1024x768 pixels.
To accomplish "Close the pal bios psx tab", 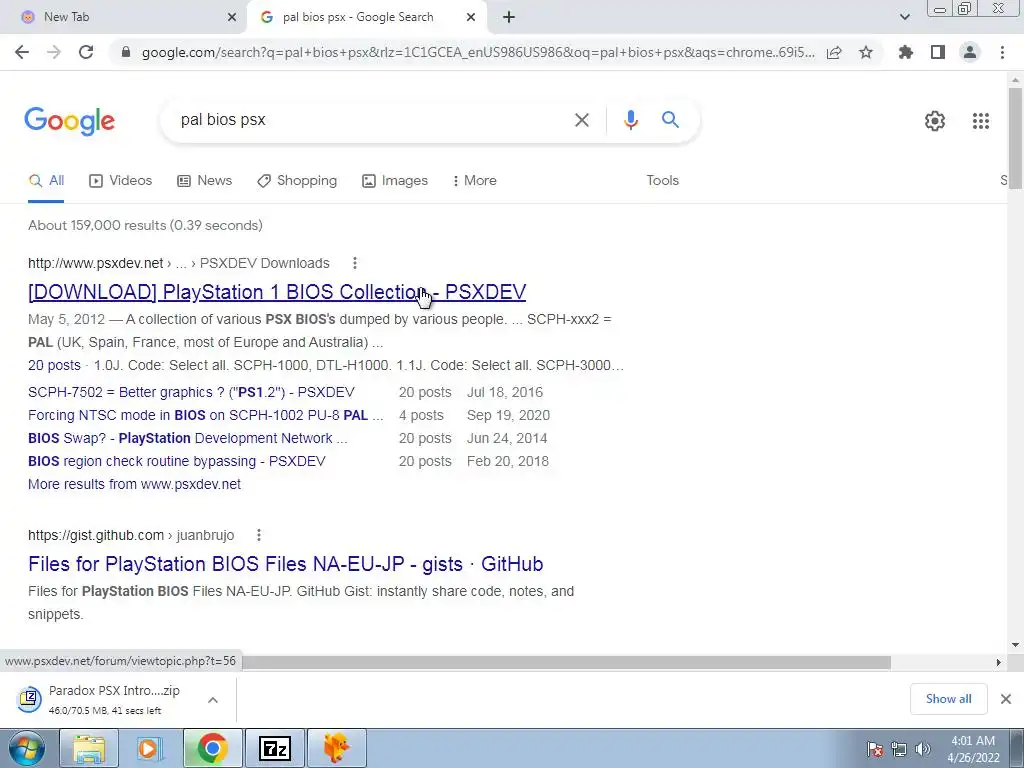I will [x=471, y=17].
